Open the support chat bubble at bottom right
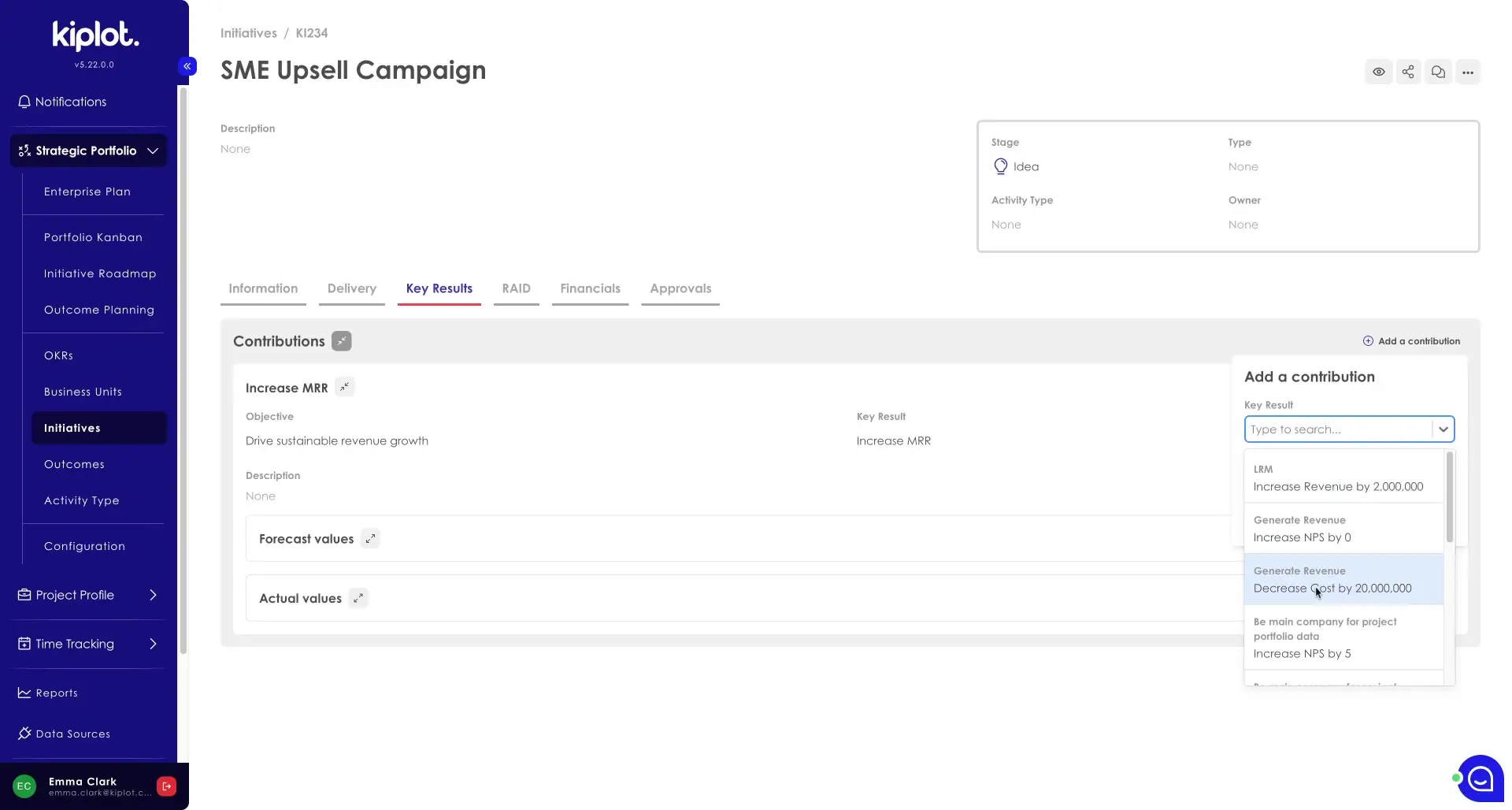1512x810 pixels. [x=1480, y=778]
